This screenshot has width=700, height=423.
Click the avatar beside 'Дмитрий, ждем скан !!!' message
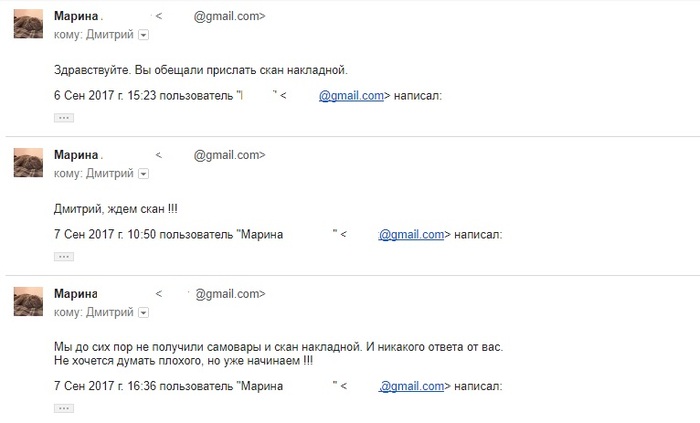(x=27, y=162)
